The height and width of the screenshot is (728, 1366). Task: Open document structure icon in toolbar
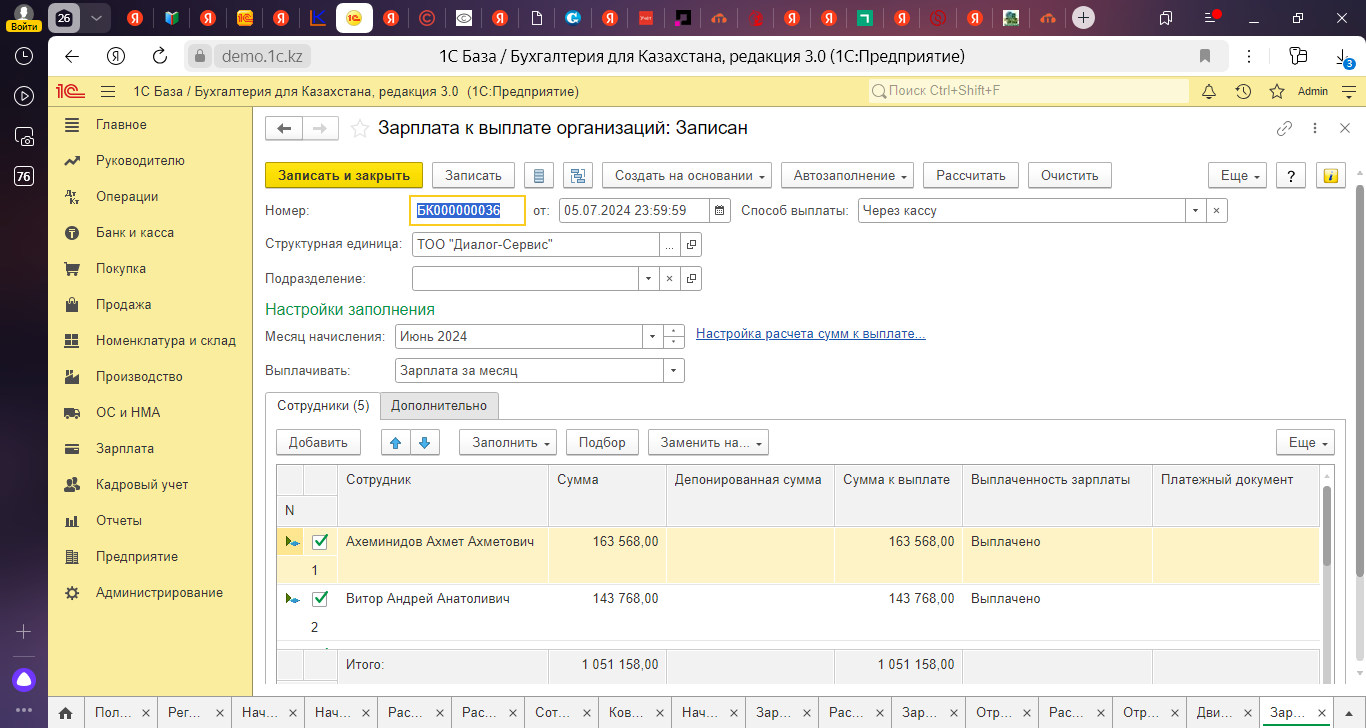coord(578,175)
